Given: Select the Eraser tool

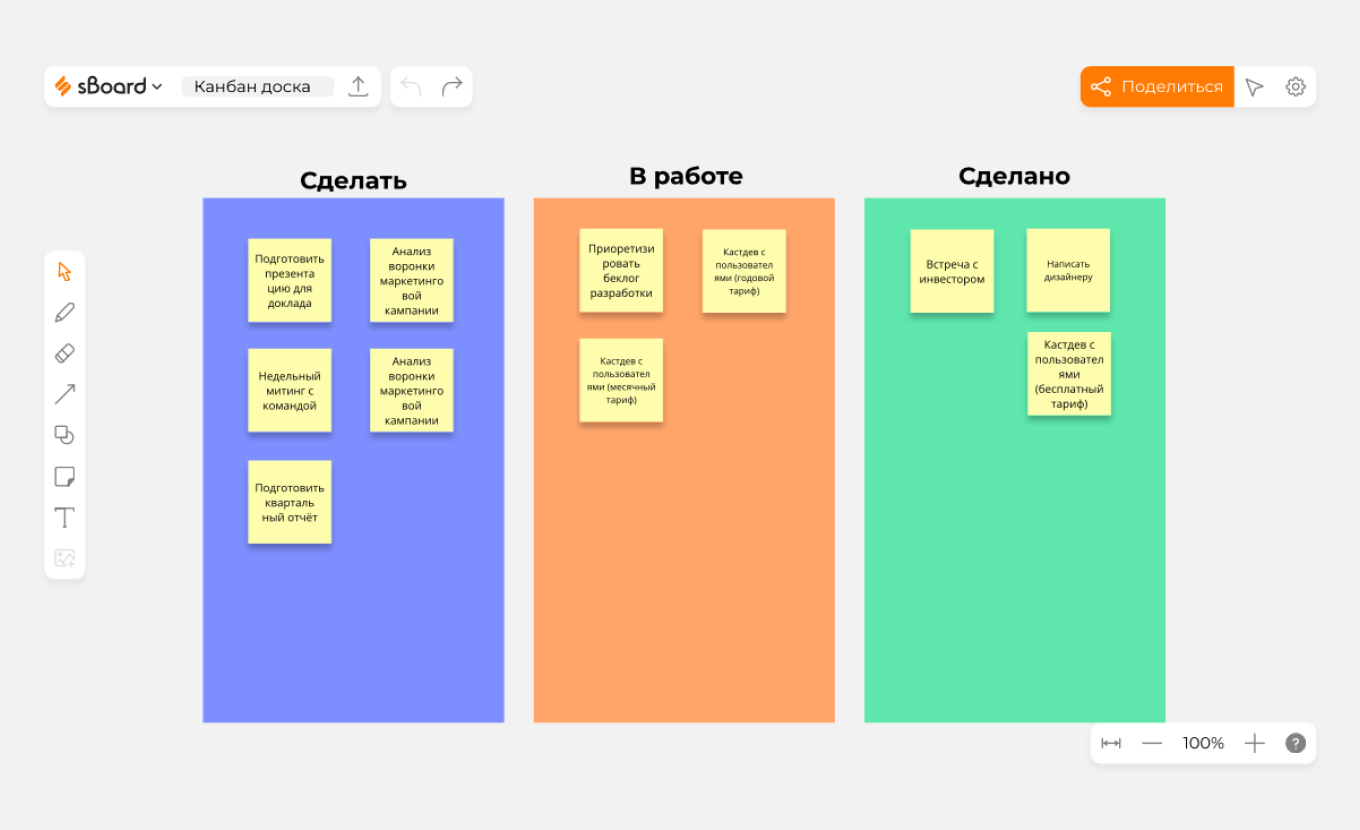Looking at the screenshot, I should click(x=64, y=353).
